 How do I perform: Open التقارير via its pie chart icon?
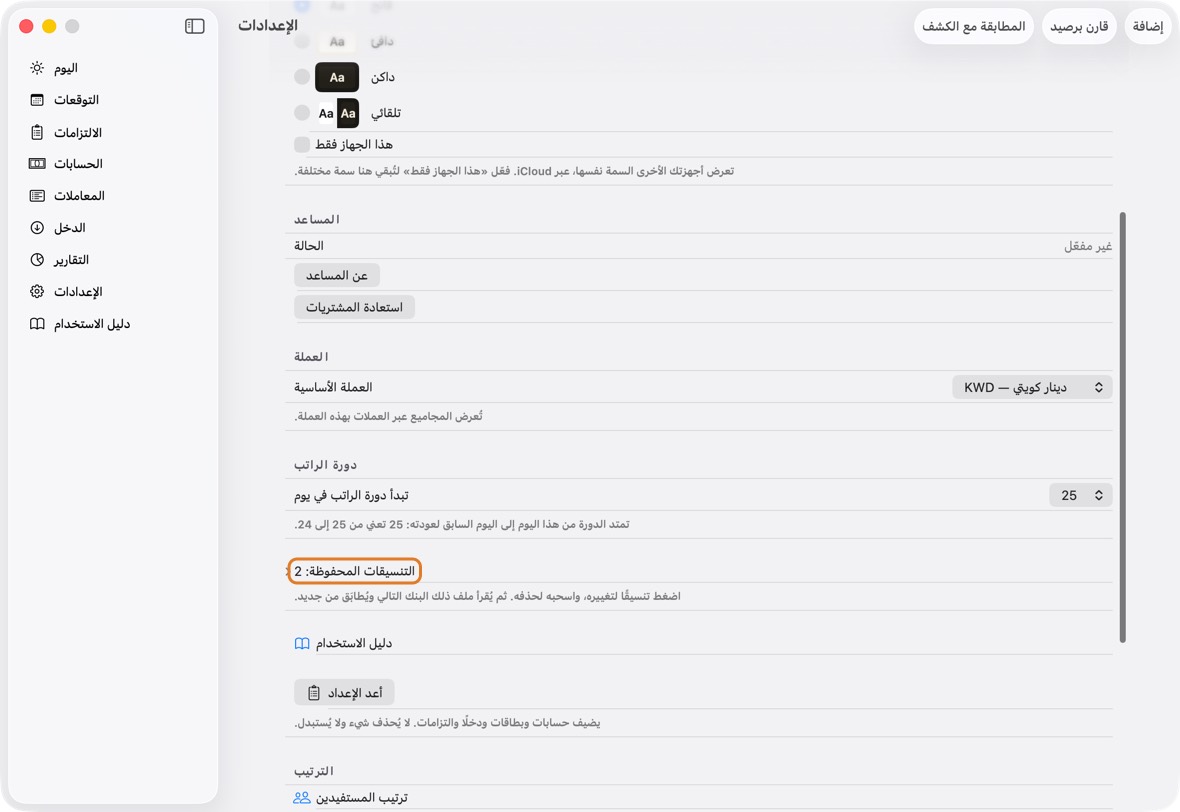37,260
